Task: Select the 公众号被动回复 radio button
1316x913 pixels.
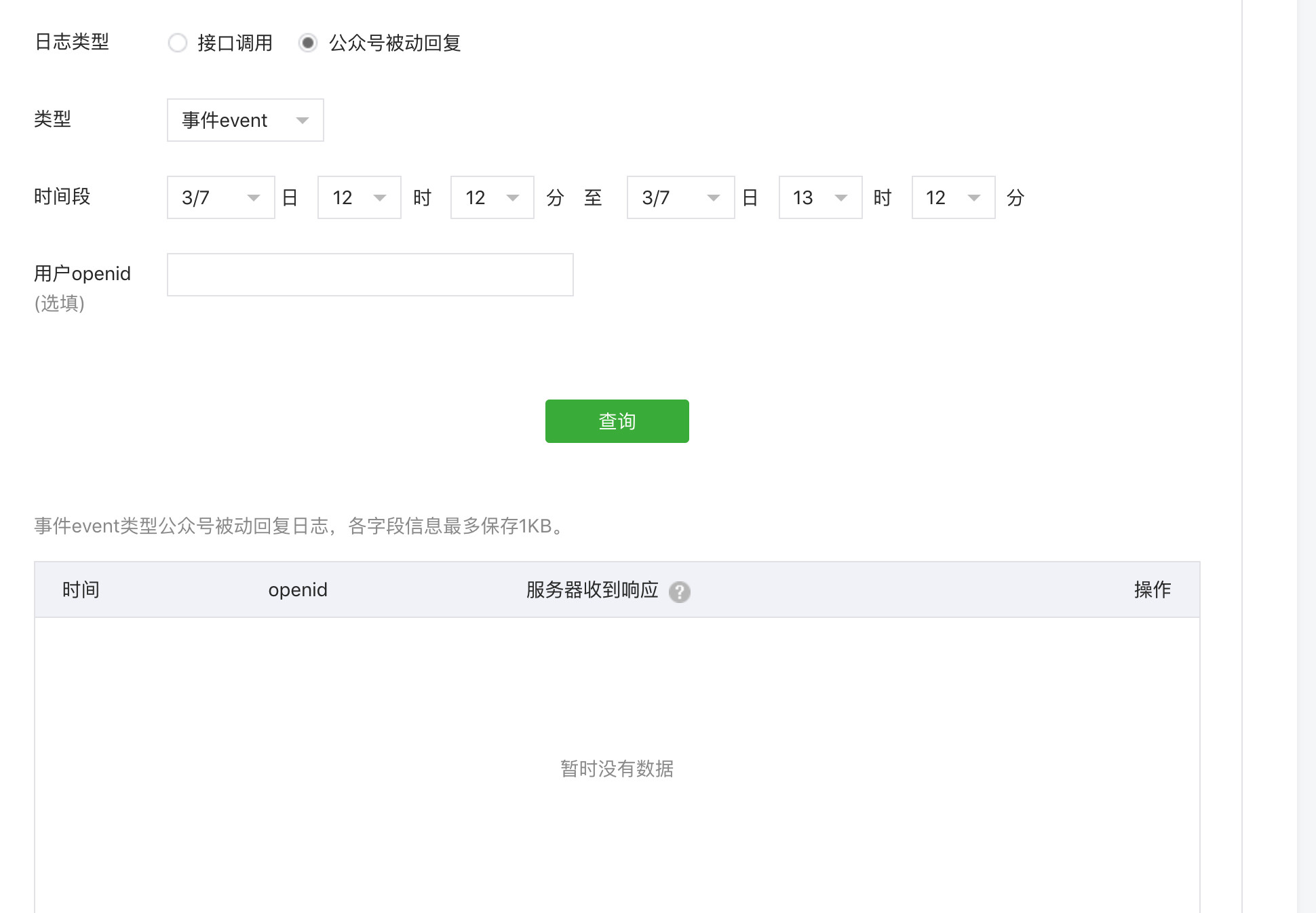Action: pyautogui.click(x=308, y=43)
